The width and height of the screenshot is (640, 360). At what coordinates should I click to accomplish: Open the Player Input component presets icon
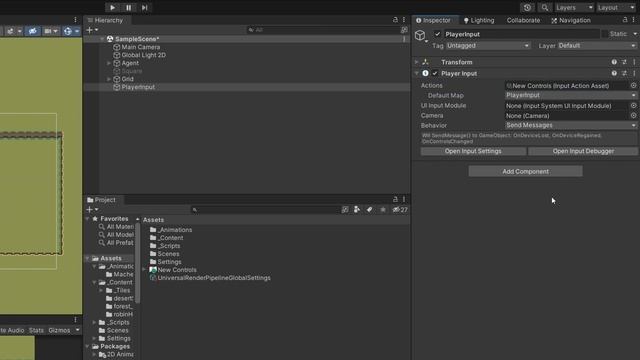624,73
